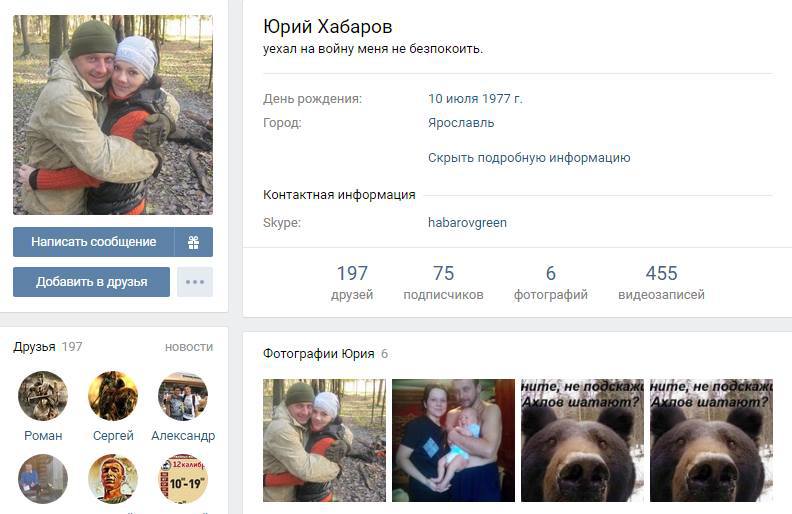Open the first bear meme photo thumbnail
The image size is (792, 514).
582,440
